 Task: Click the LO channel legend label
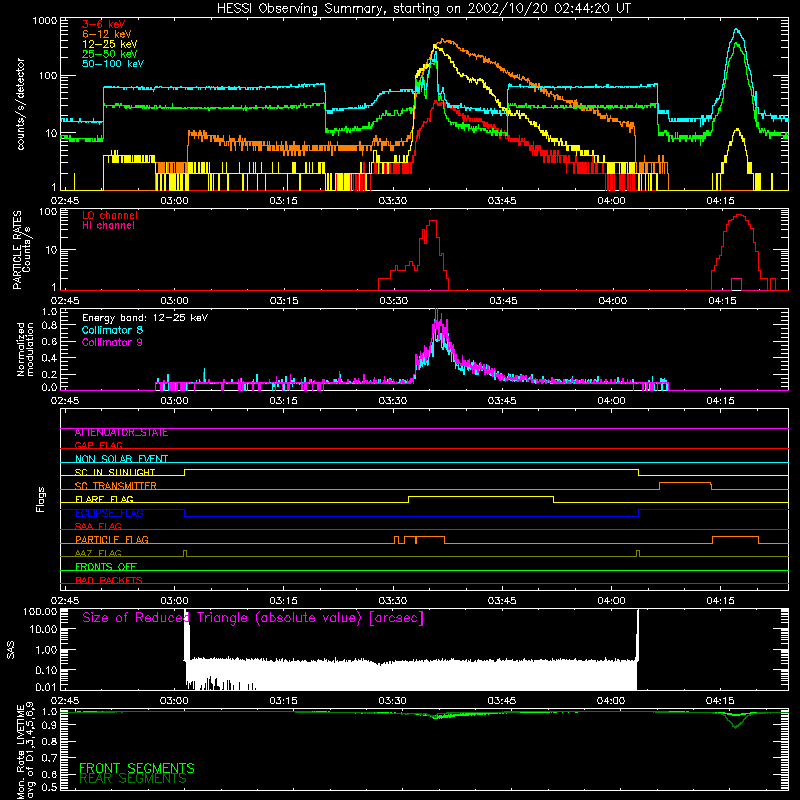tap(110, 215)
